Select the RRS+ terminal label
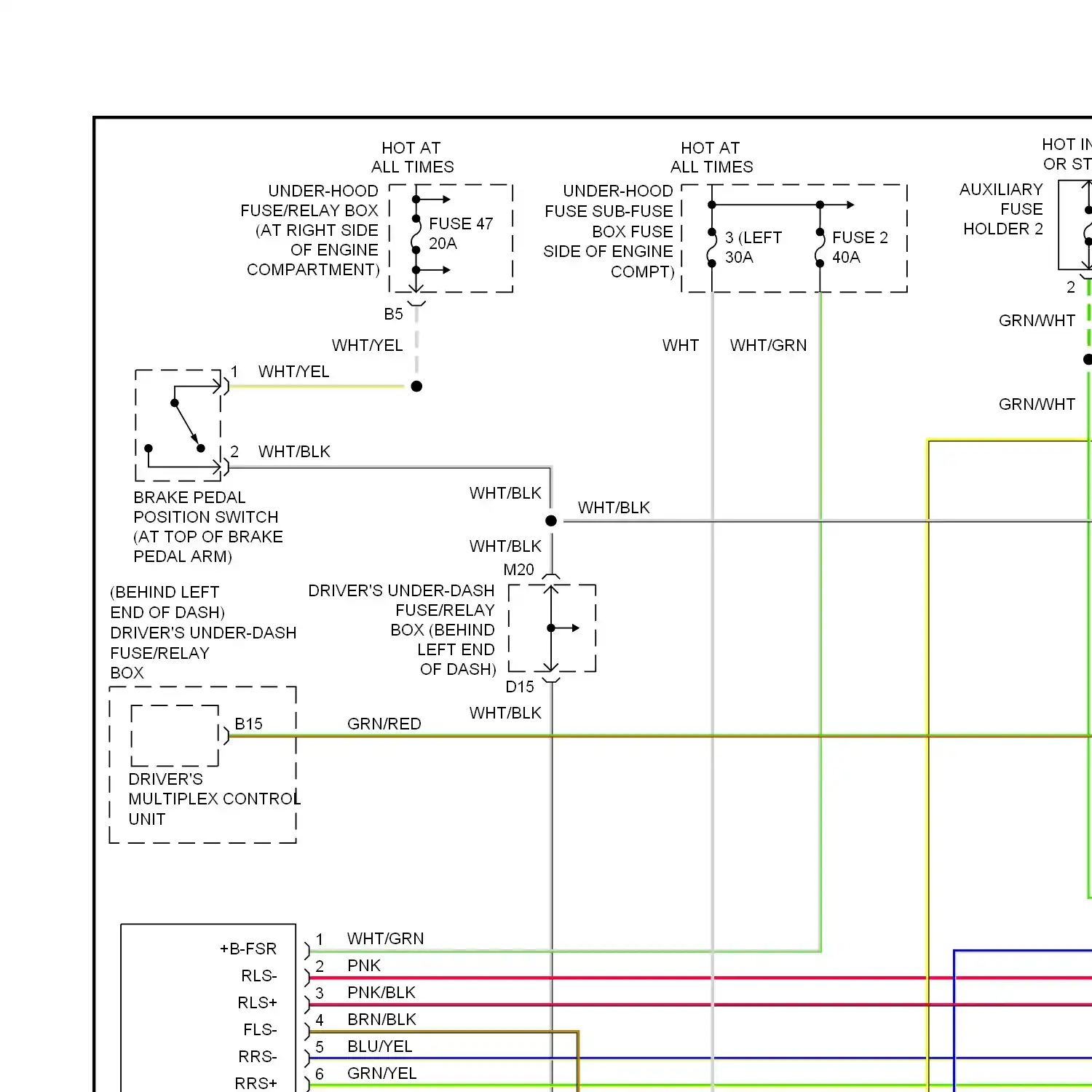Screen dimensions: 1092x1092 click(256, 1083)
